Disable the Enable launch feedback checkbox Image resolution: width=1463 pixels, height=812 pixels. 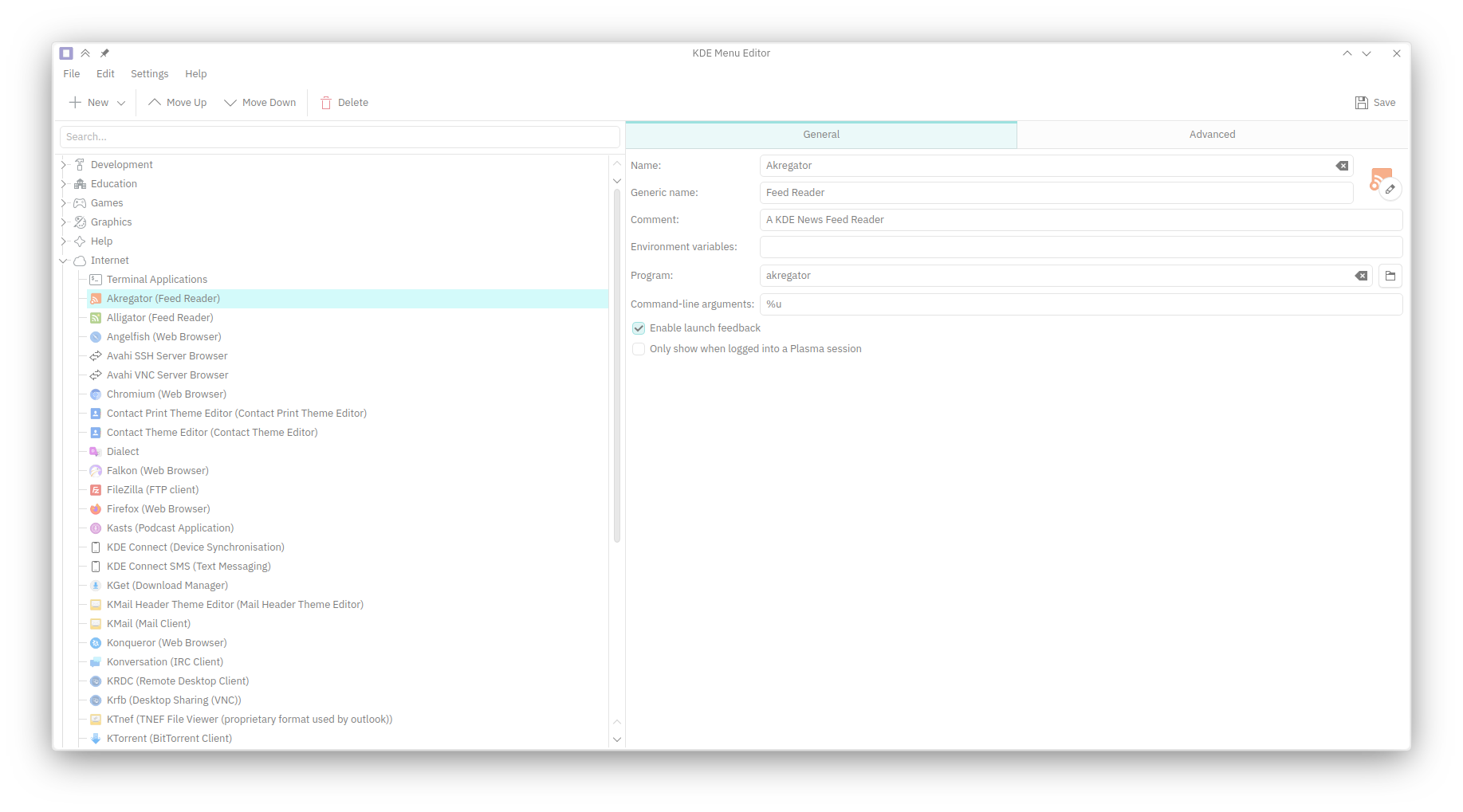point(639,328)
